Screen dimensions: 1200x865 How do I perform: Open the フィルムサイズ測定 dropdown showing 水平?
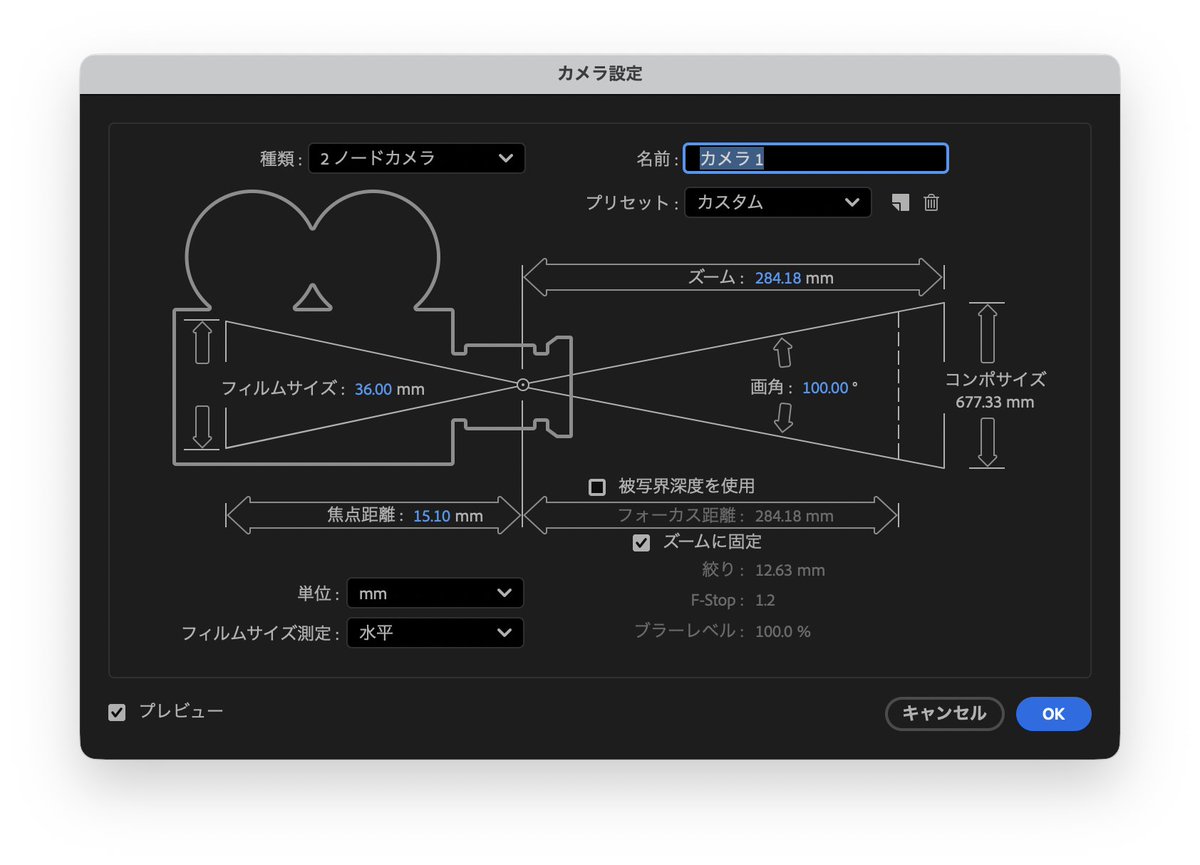coord(434,632)
